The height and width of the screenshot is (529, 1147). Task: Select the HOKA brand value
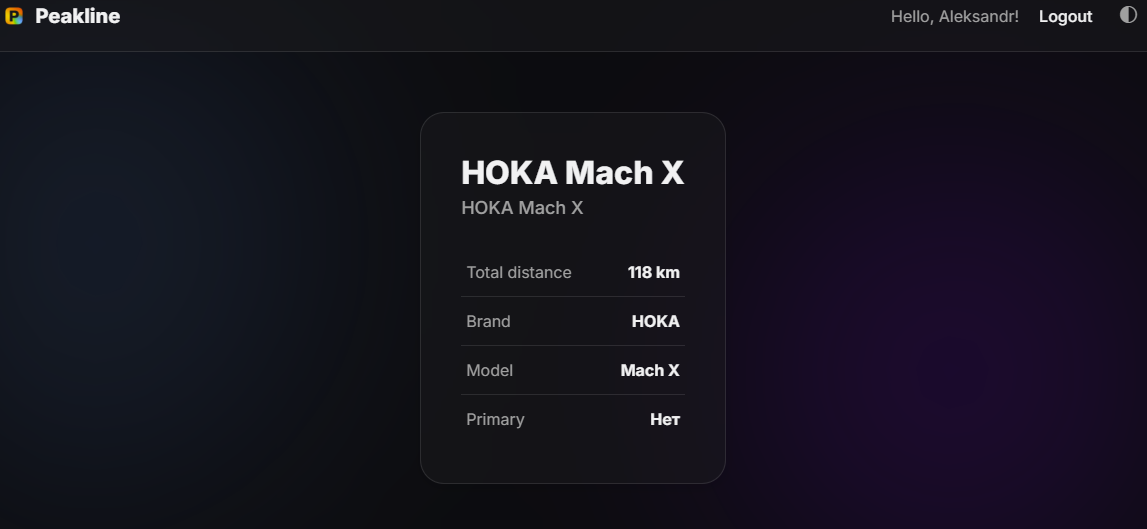point(655,321)
